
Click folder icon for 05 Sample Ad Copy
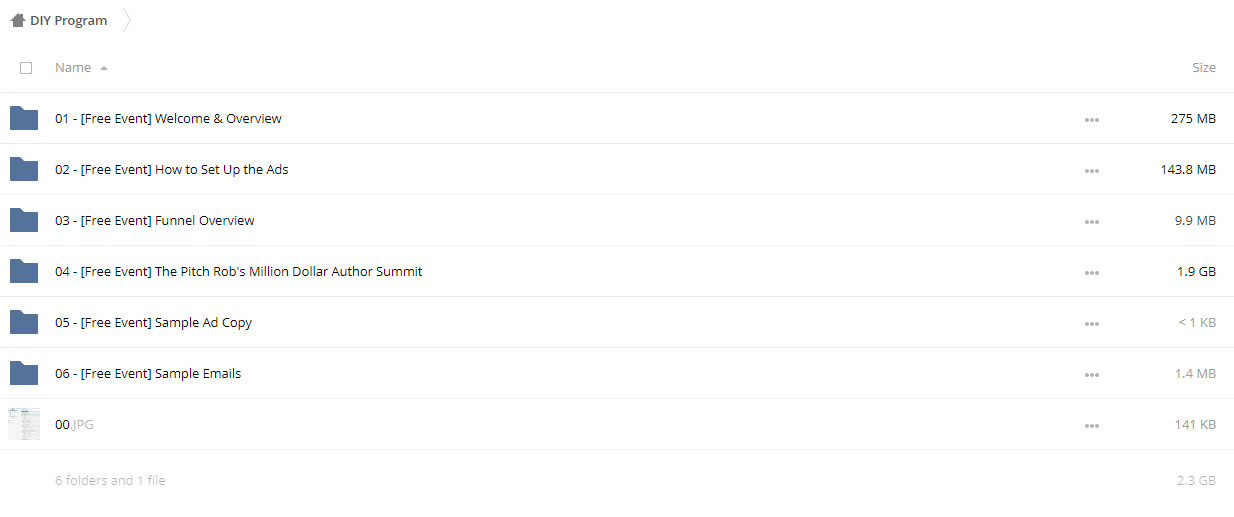click(24, 322)
